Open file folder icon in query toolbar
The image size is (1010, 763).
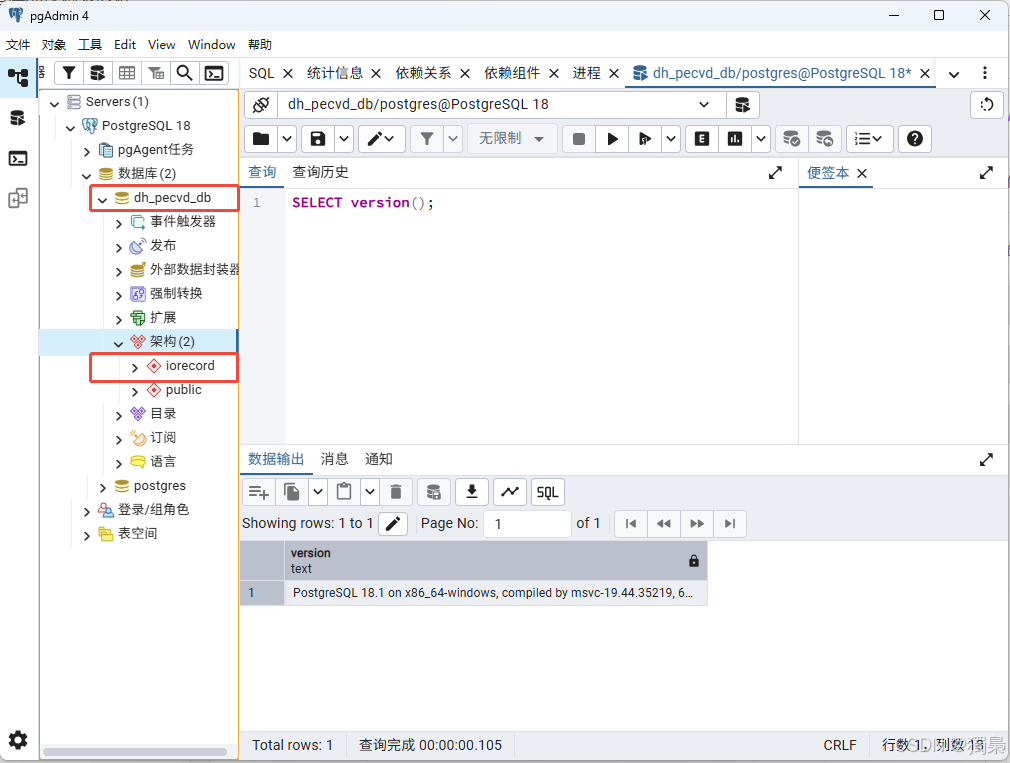tap(262, 138)
